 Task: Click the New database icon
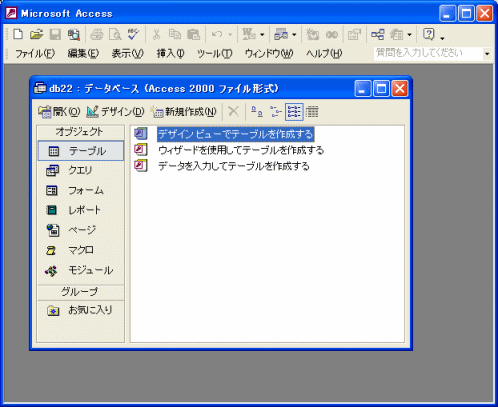[18, 34]
